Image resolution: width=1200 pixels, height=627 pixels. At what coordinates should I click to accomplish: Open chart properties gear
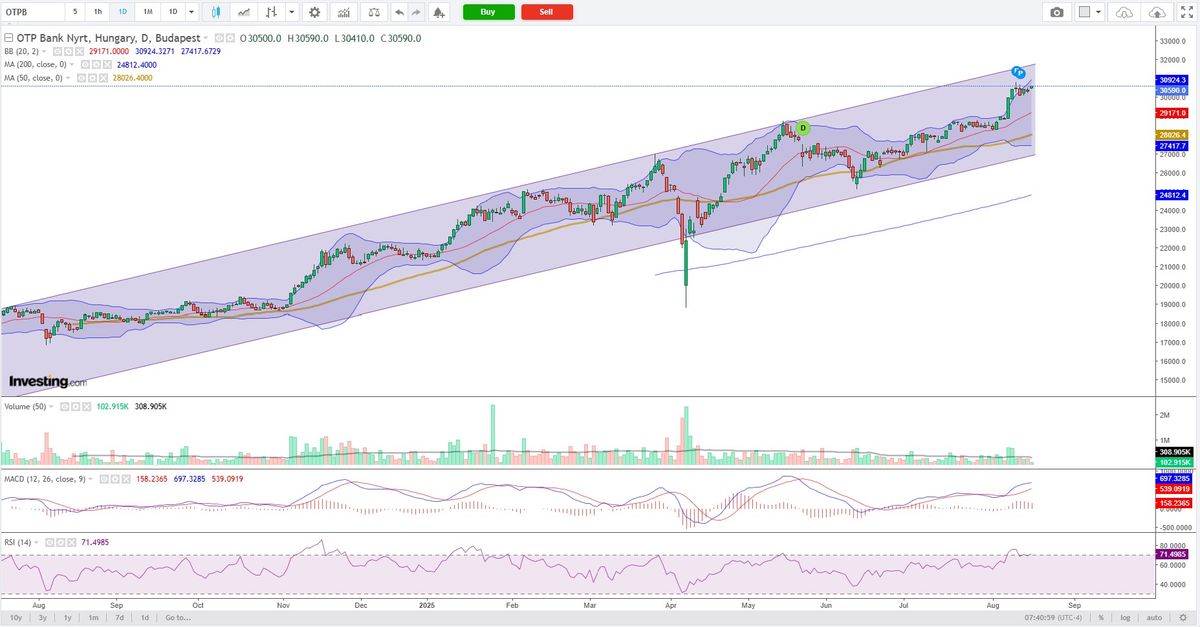coord(315,12)
